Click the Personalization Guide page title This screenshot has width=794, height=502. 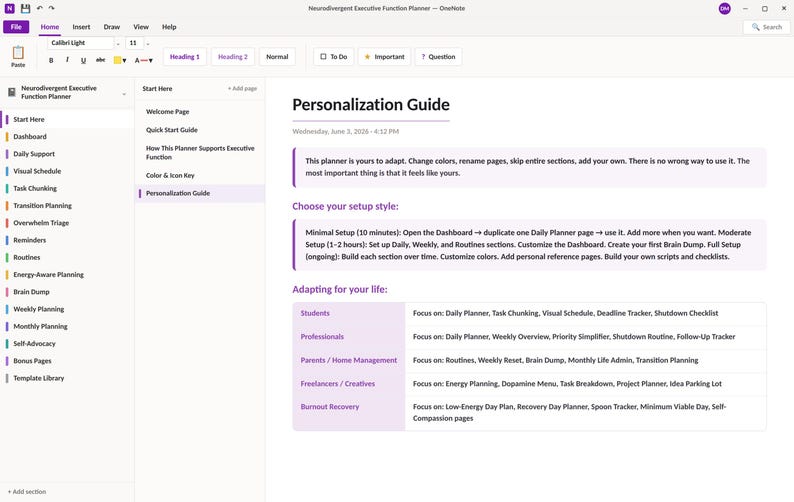[x=371, y=105]
